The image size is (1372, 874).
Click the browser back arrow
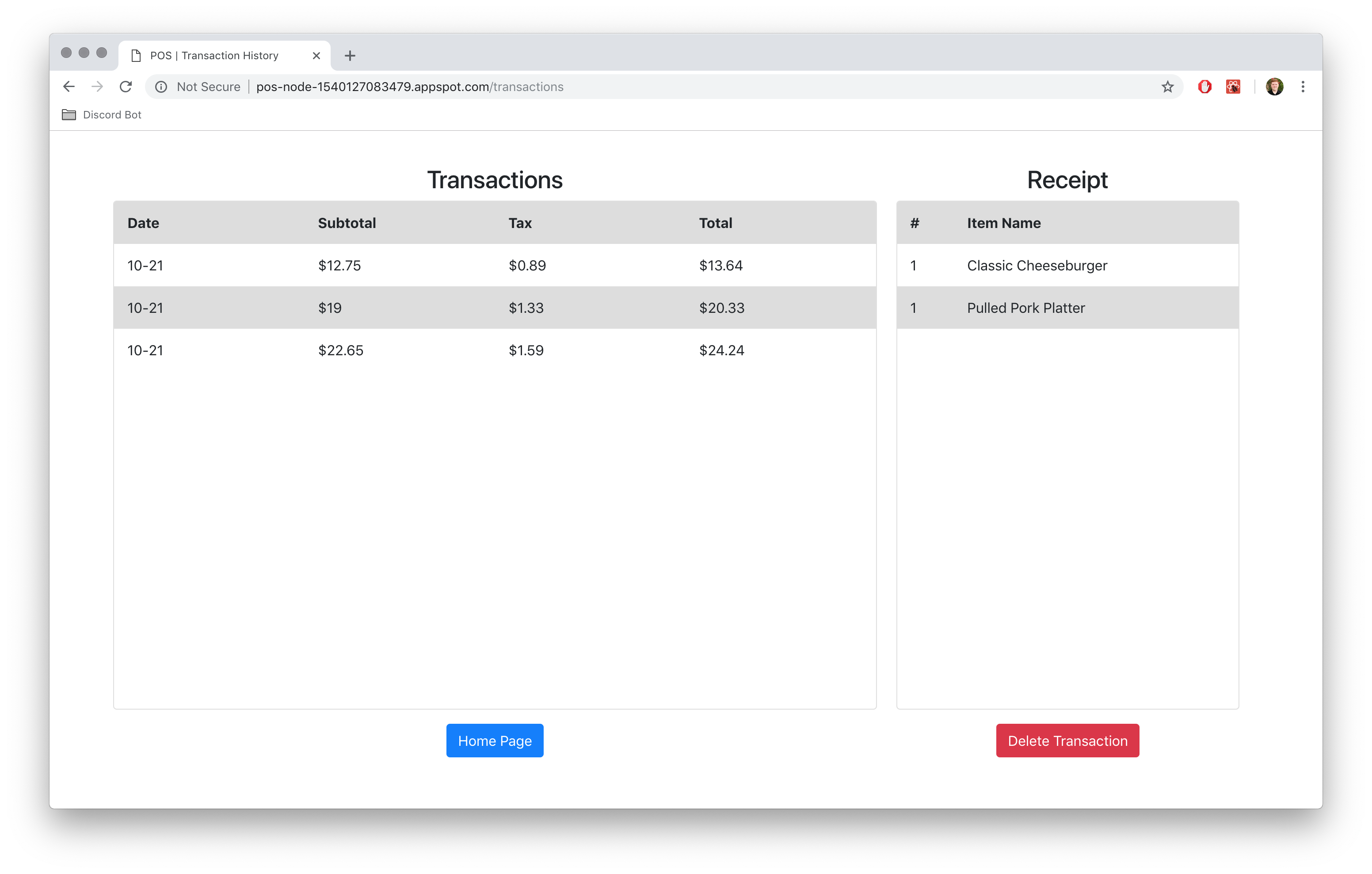pyautogui.click(x=69, y=87)
